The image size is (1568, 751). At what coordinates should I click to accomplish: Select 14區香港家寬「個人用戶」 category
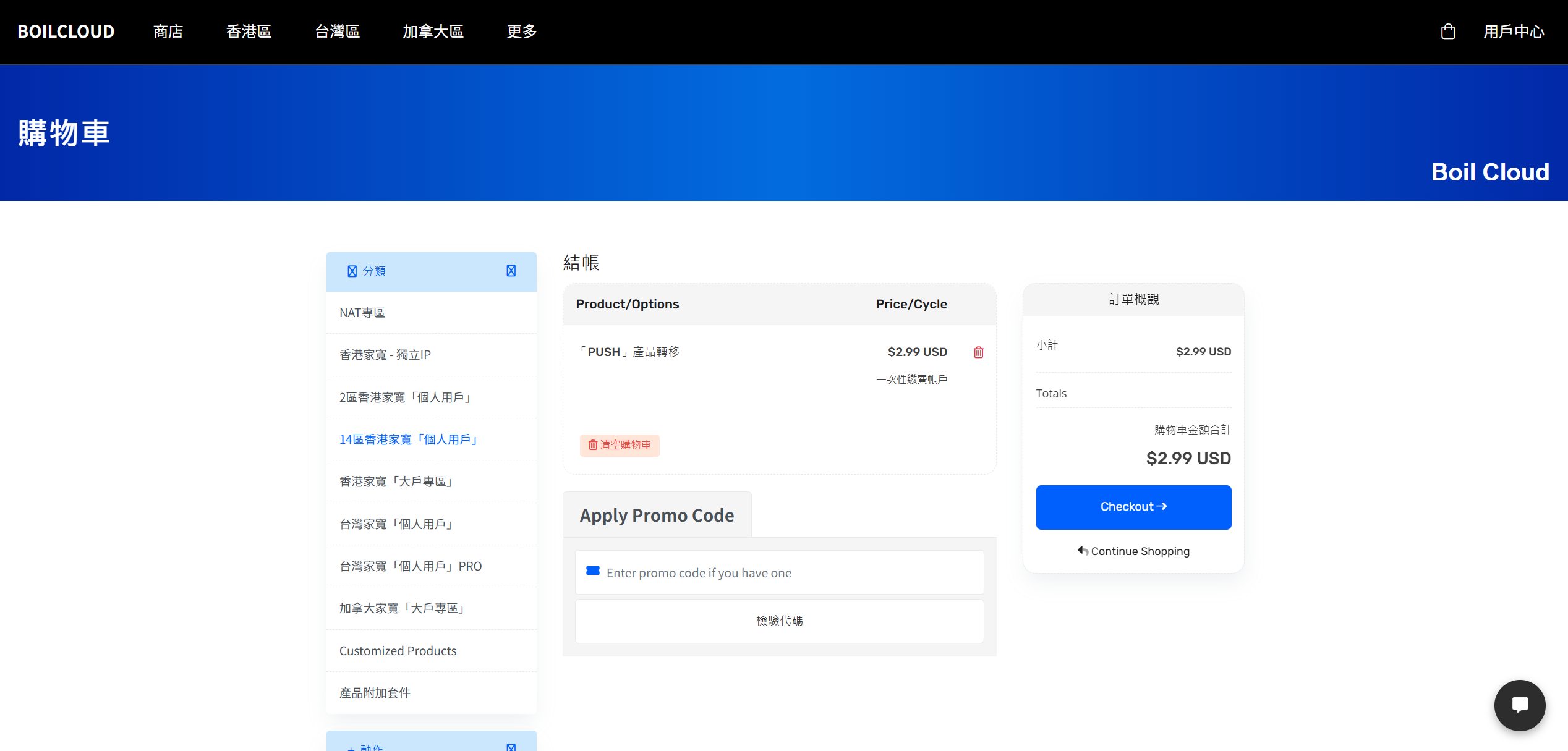click(431, 439)
